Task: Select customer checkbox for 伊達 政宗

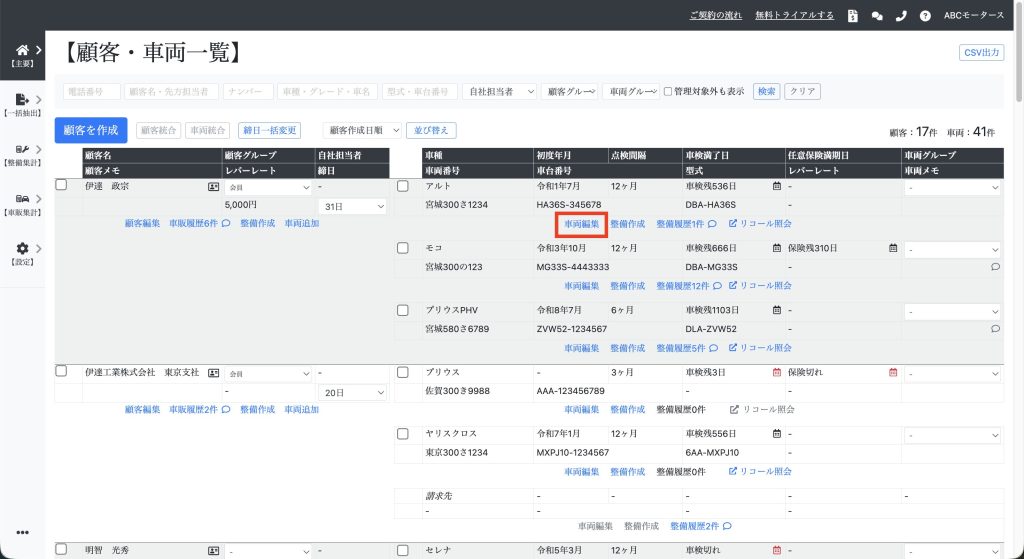Action: coord(61,185)
